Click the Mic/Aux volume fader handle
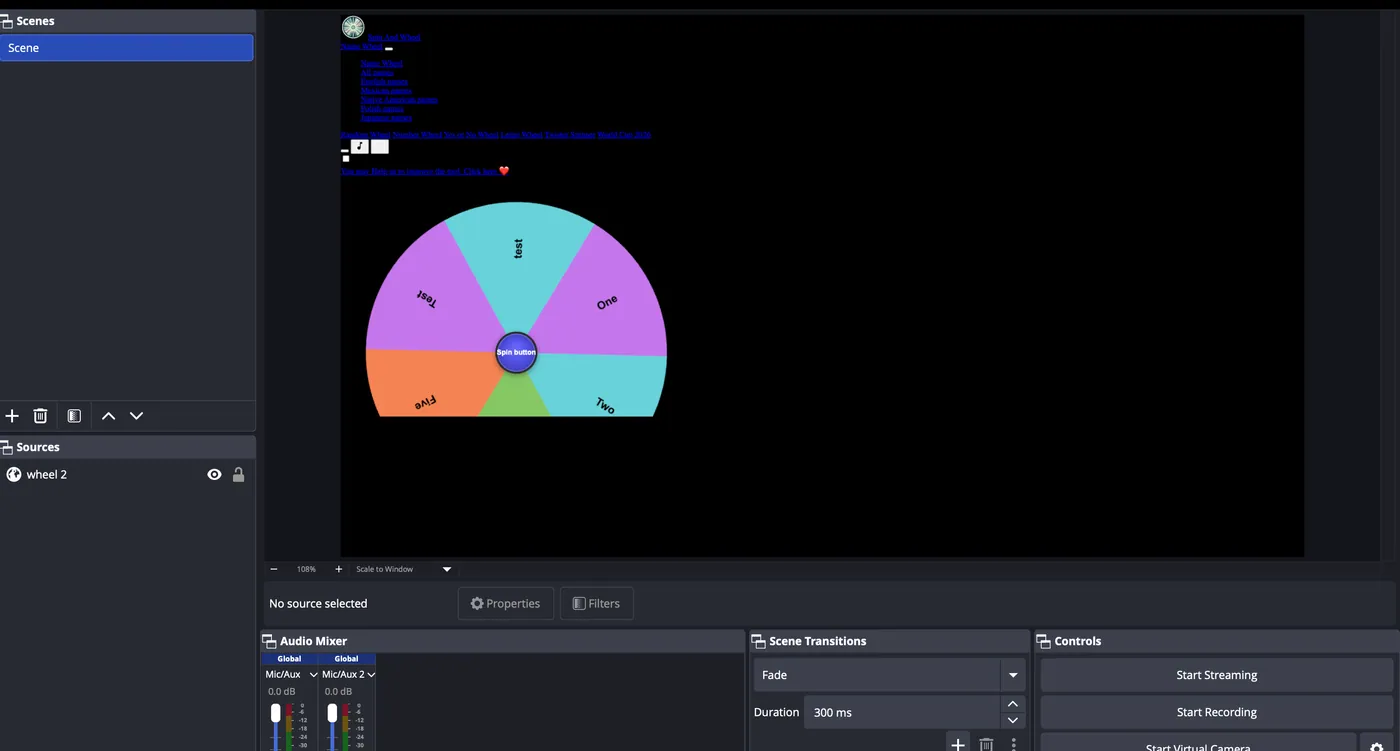1400x751 pixels. tap(275, 713)
